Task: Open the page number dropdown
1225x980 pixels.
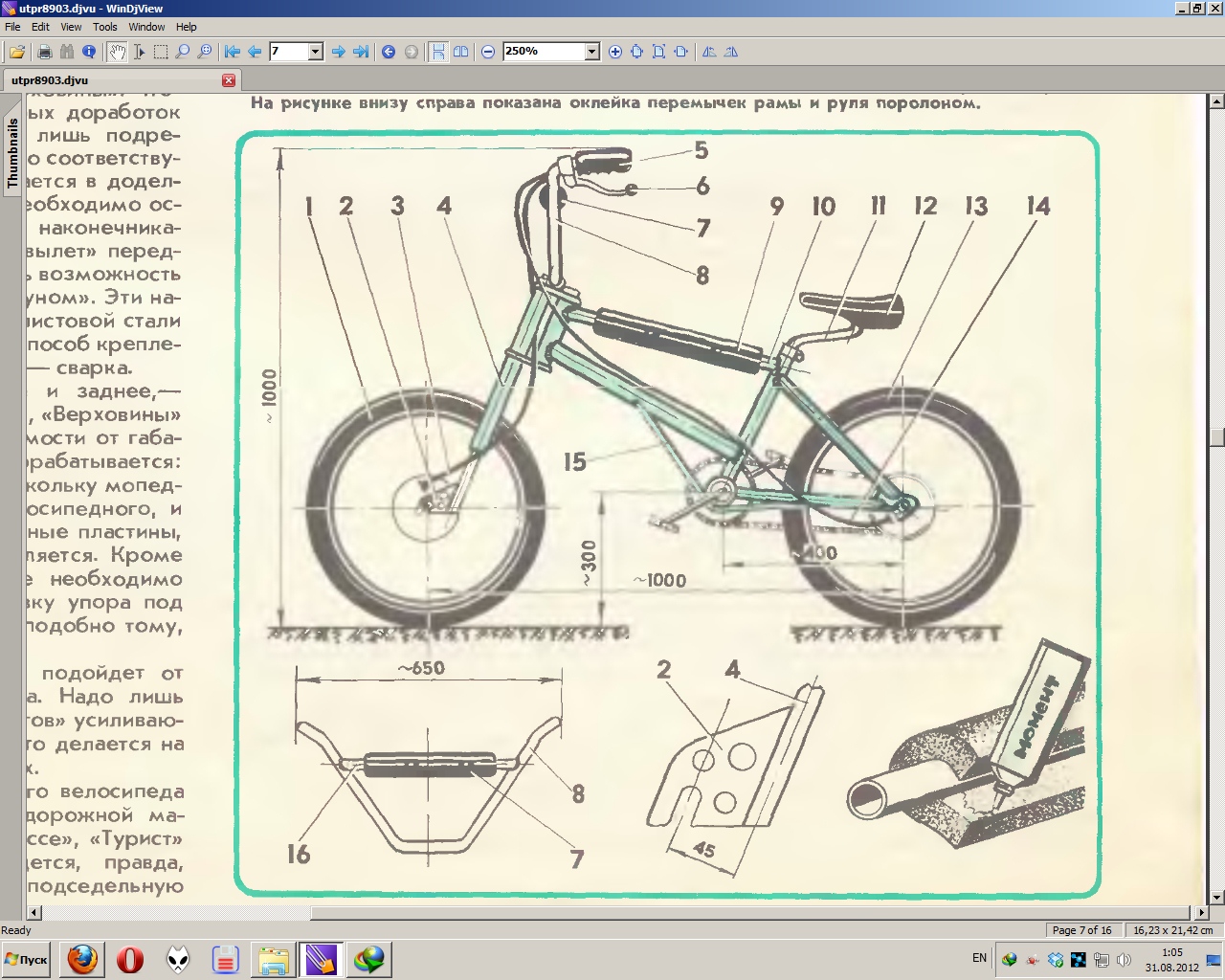Action: pyautogui.click(x=315, y=52)
